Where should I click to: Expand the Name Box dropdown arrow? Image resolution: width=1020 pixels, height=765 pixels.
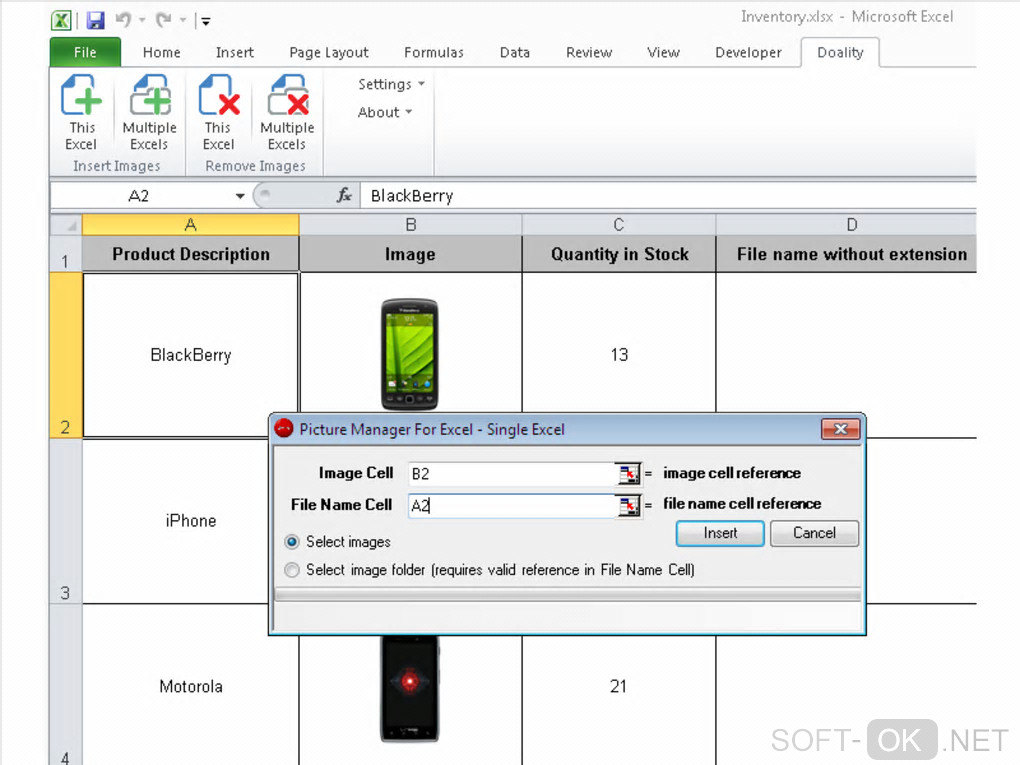click(x=240, y=196)
